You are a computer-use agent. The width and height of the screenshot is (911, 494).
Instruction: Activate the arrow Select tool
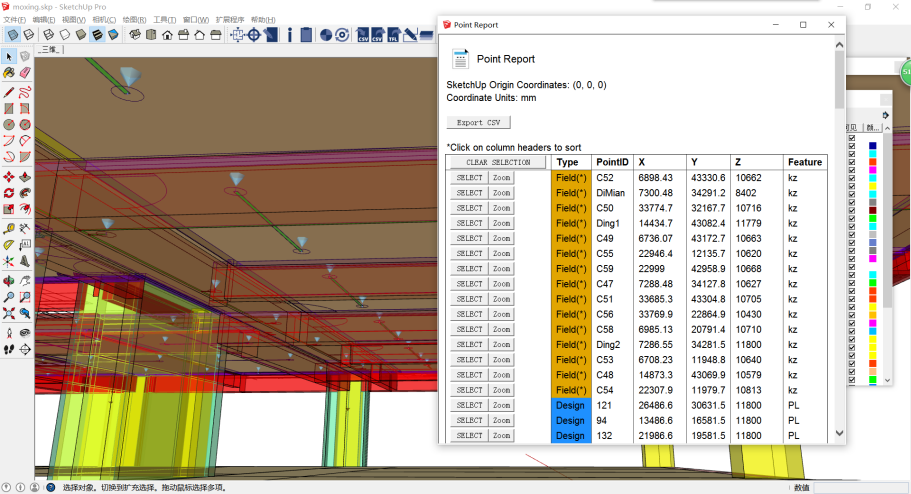click(9, 56)
